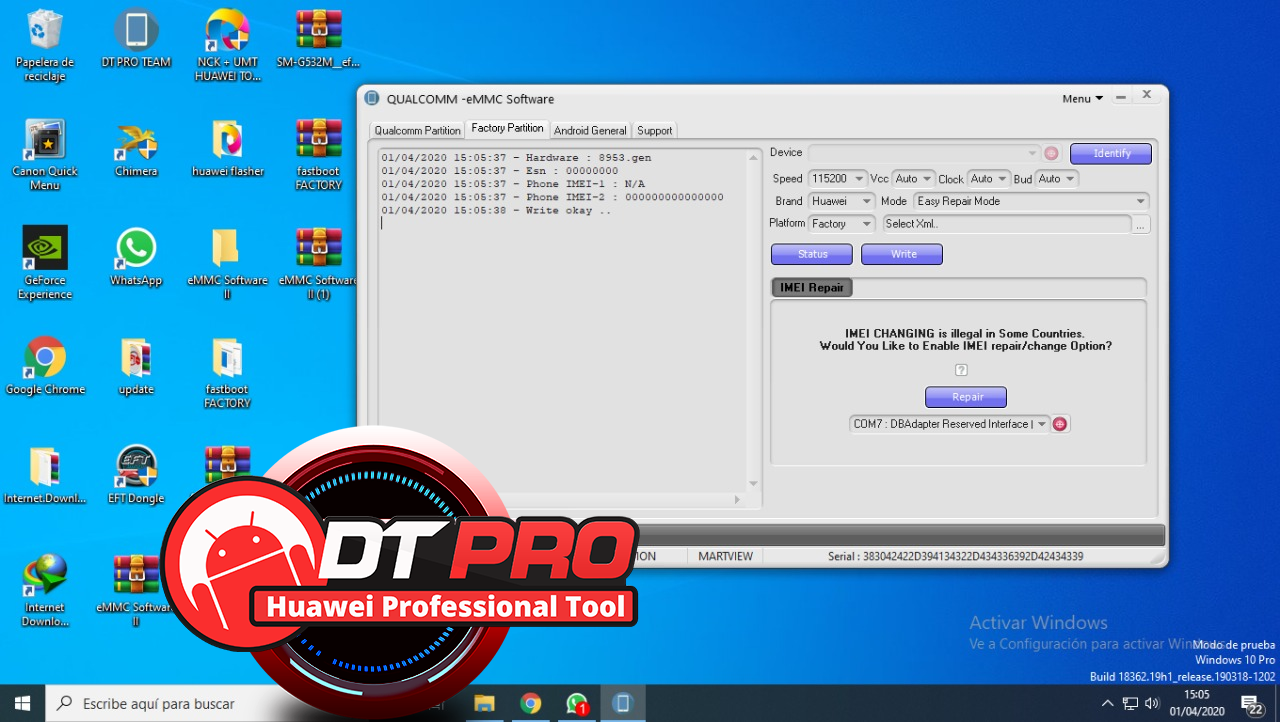Switch to the Android General tab
This screenshot has width=1280, height=722.
590,130
